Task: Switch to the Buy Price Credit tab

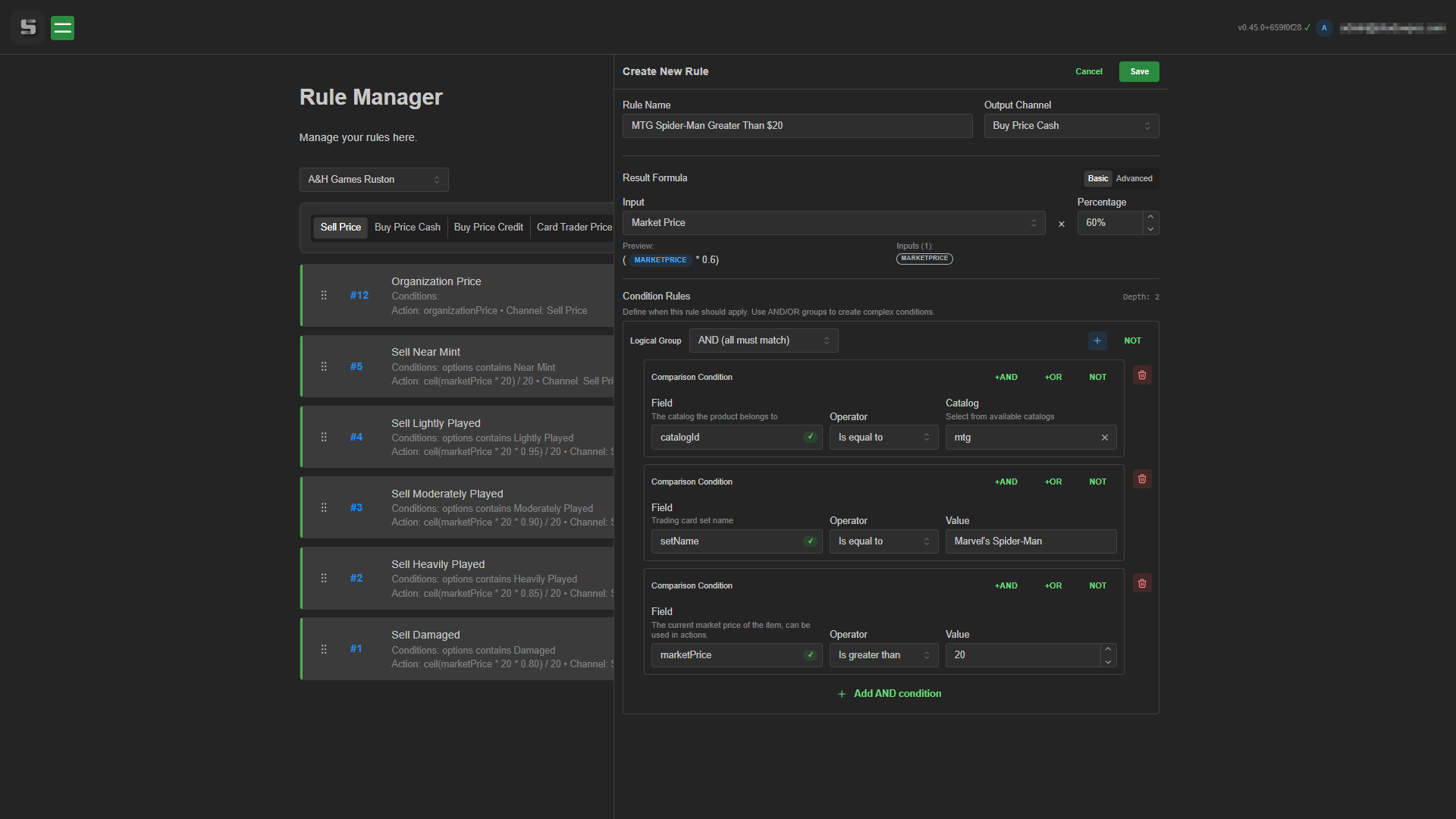Action: point(488,227)
